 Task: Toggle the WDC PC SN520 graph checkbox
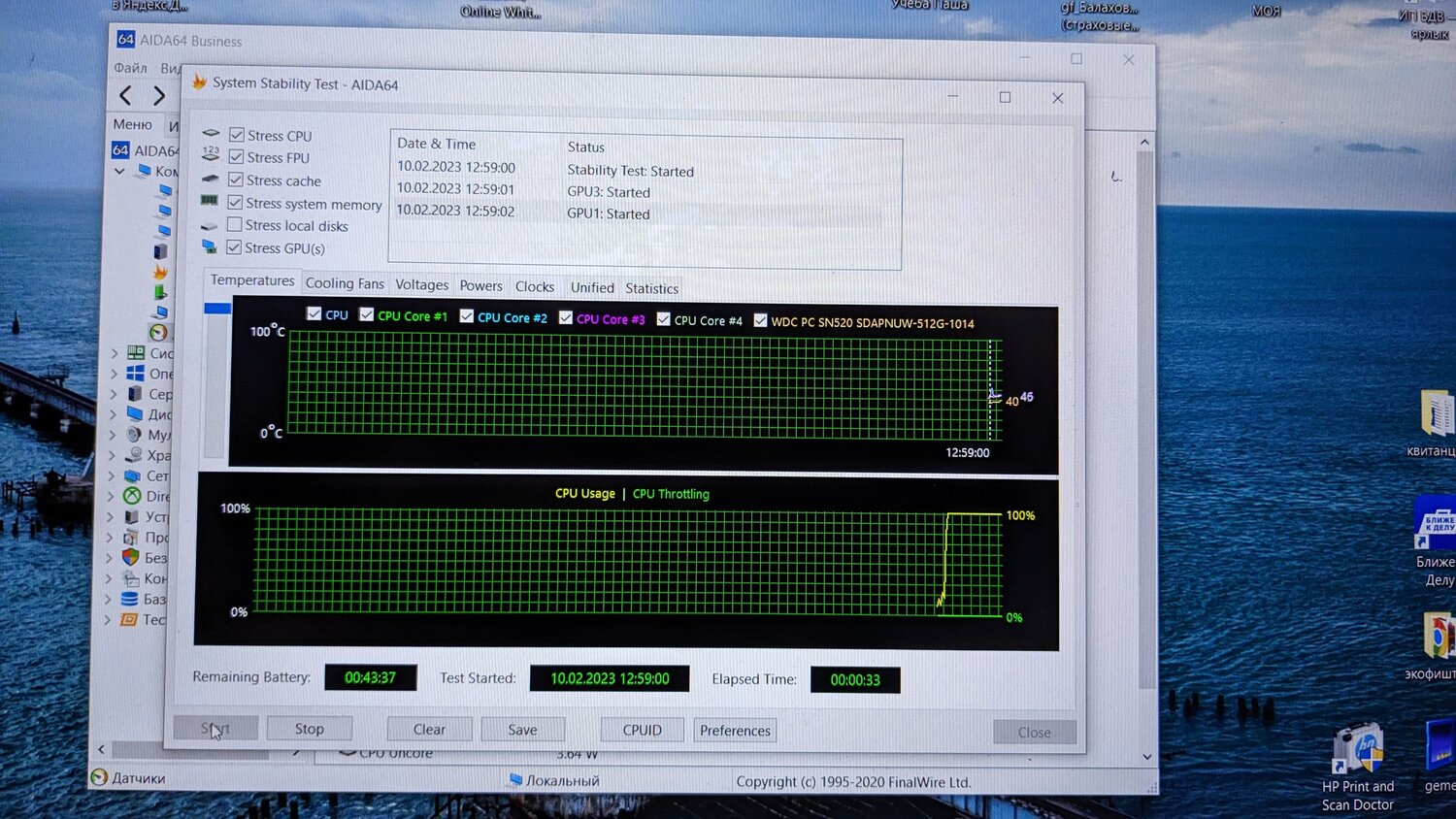[x=760, y=320]
